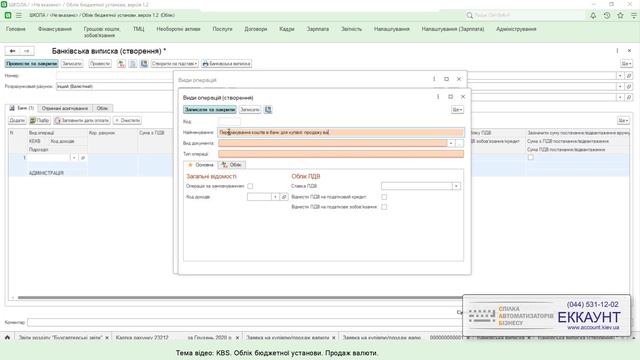Screen dimensions: 640x360
Task: Click Заповнити дату оплати button
Action: click(x=82, y=120)
